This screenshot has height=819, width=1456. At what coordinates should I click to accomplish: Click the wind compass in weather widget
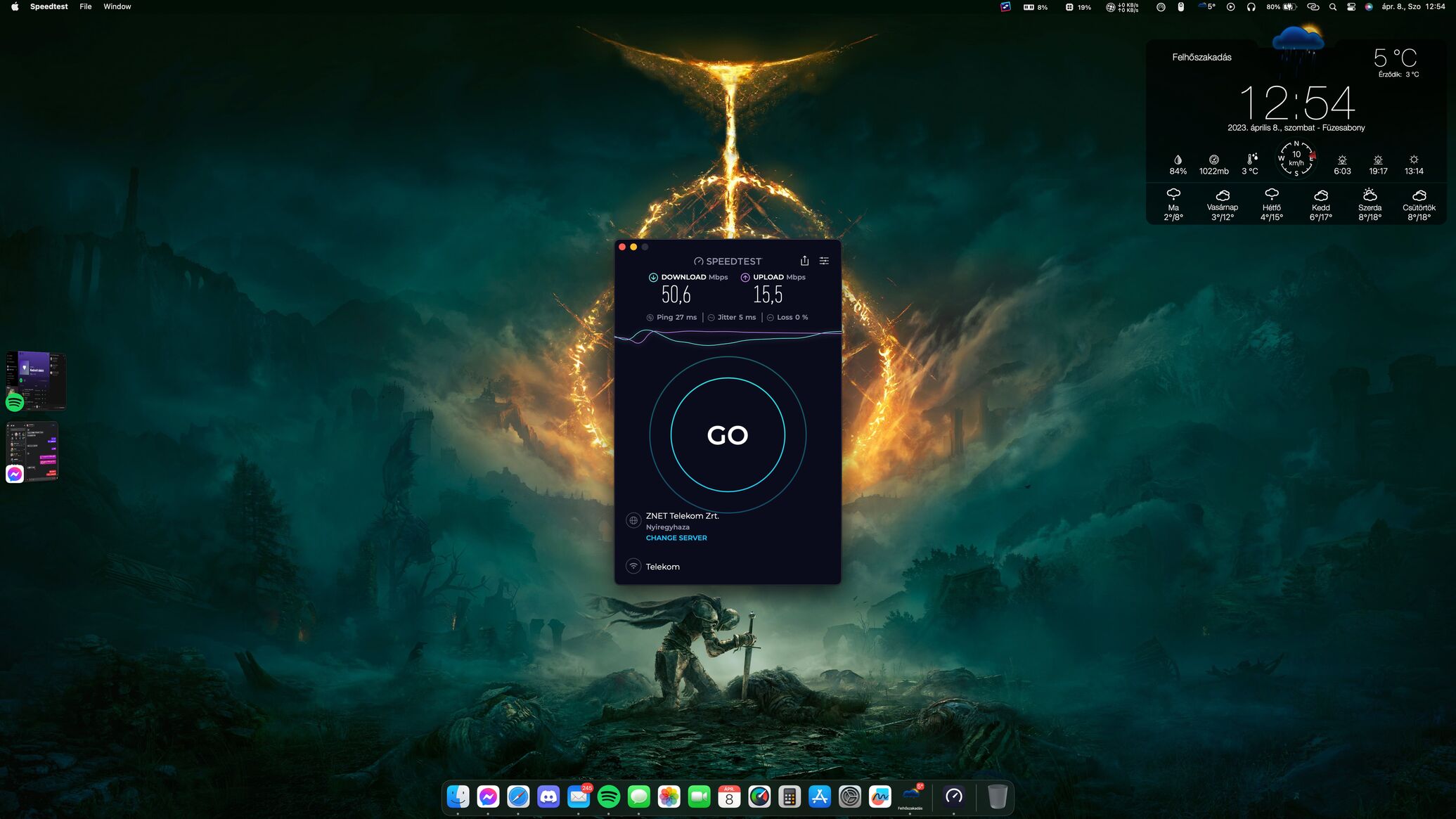click(1296, 159)
